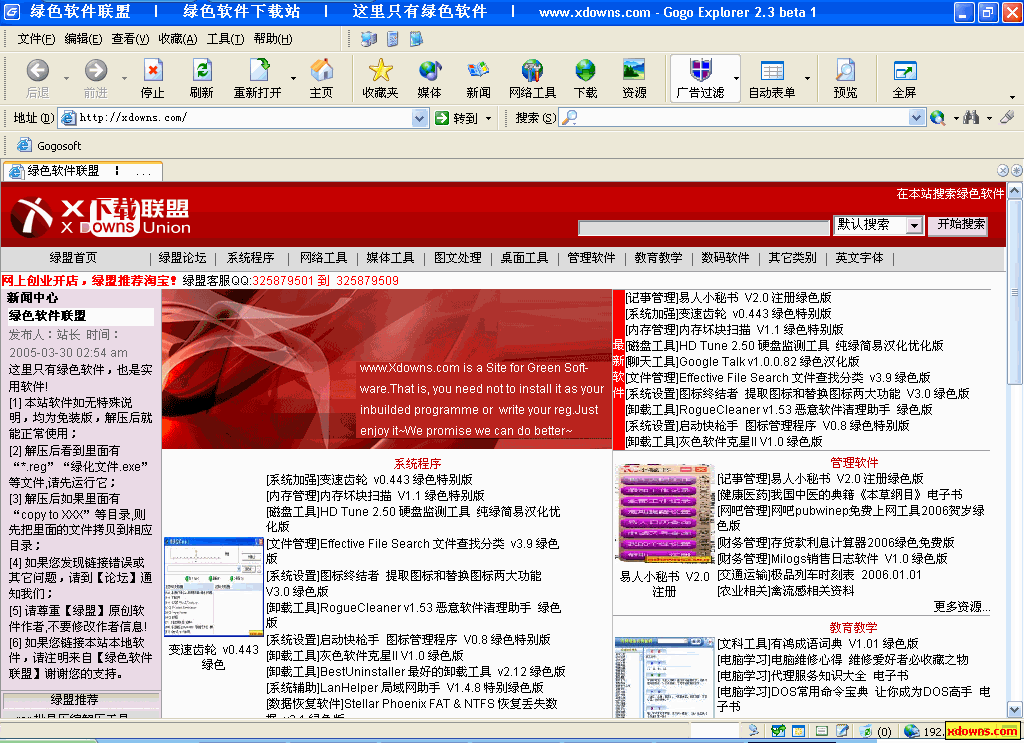The width and height of the screenshot is (1024, 743).
Task: Toggle Ad Filter (广告过滤) shield icon
Action: pos(701,69)
